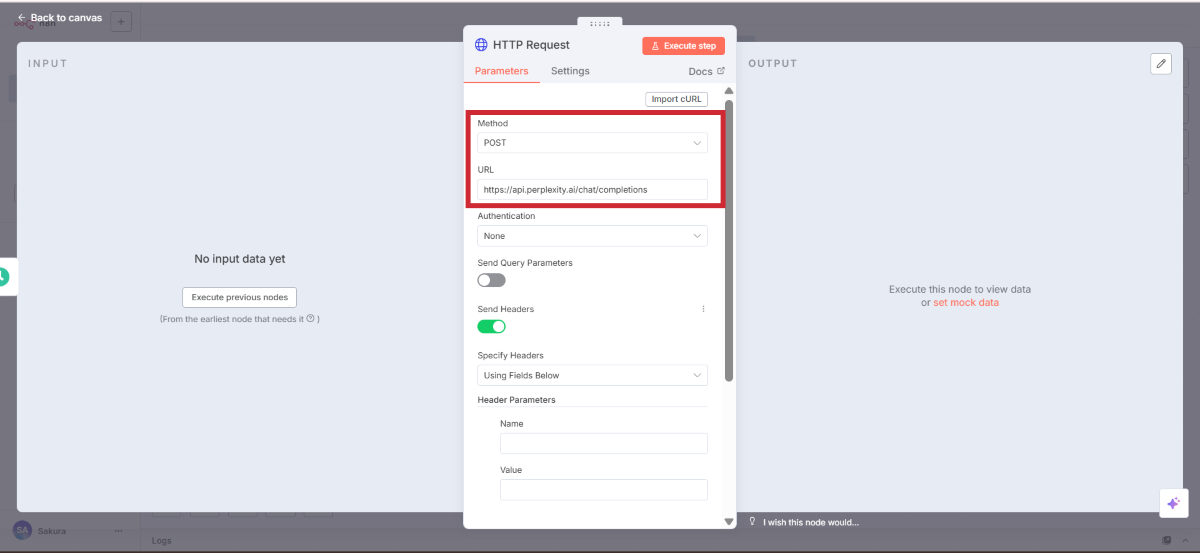
Task: Click the set mock data link
Action: pos(965,303)
